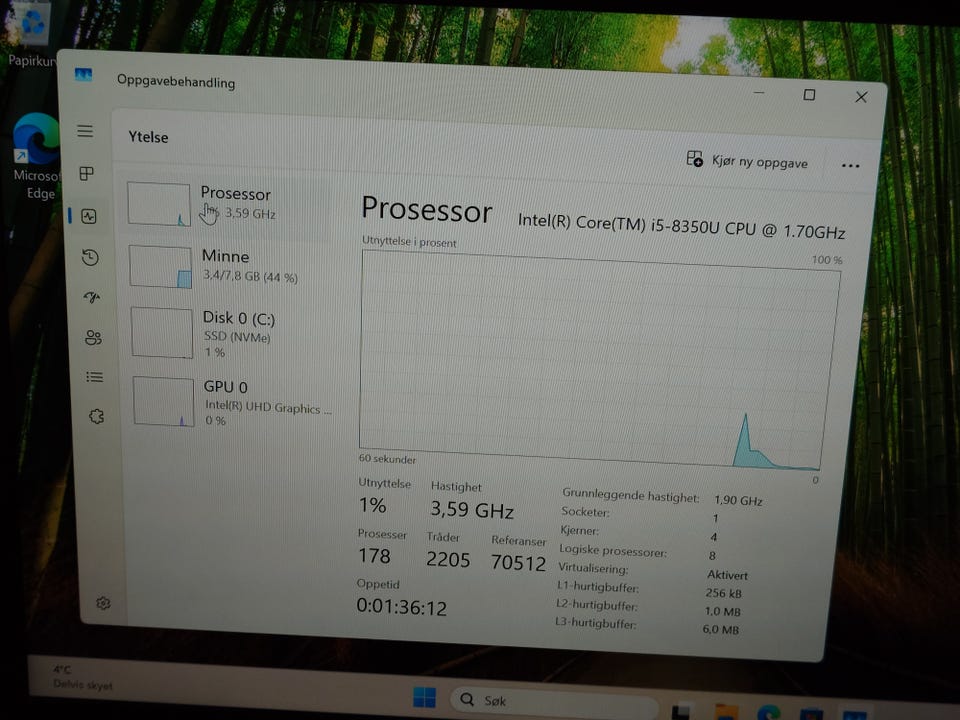
Task: Open the Services page icon
Action: point(96,416)
